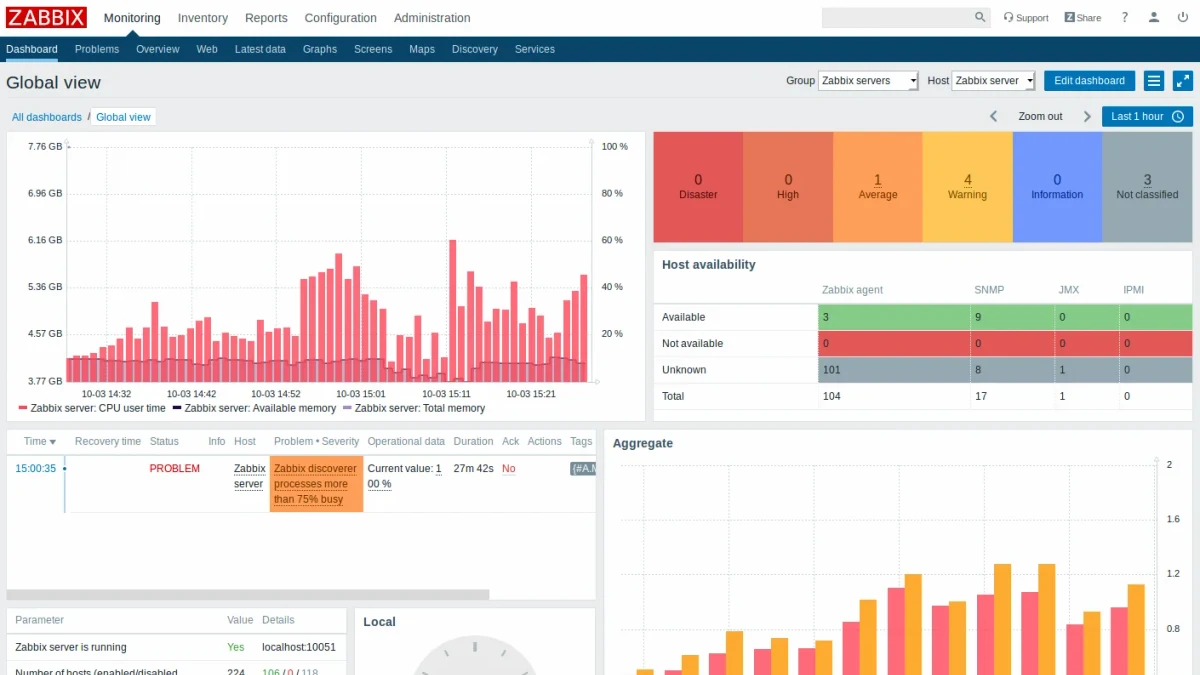This screenshot has height=675, width=1200.
Task: Open the Zabbix Share link
Action: [1083, 18]
